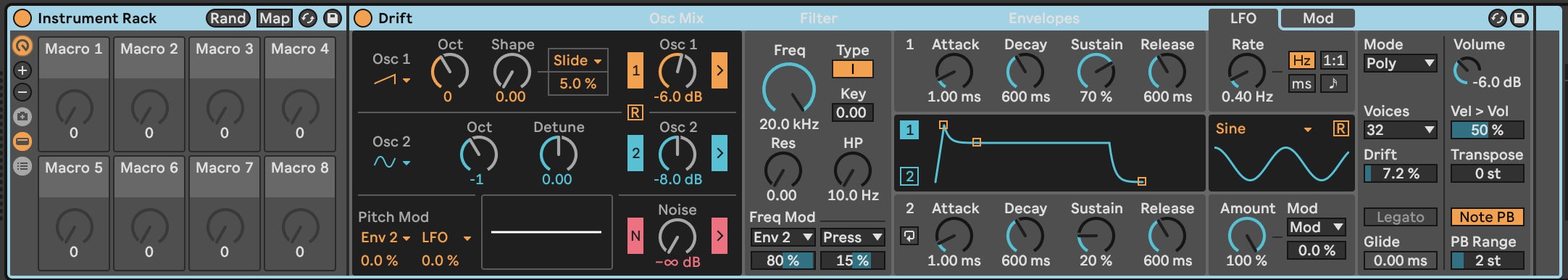Image resolution: width=1568 pixels, height=280 pixels.
Task: Click Osc 1 Oct knob
Action: tap(449, 72)
